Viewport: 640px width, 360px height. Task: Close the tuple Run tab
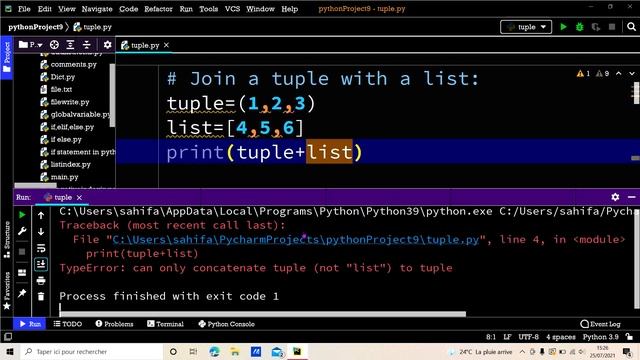coord(79,198)
